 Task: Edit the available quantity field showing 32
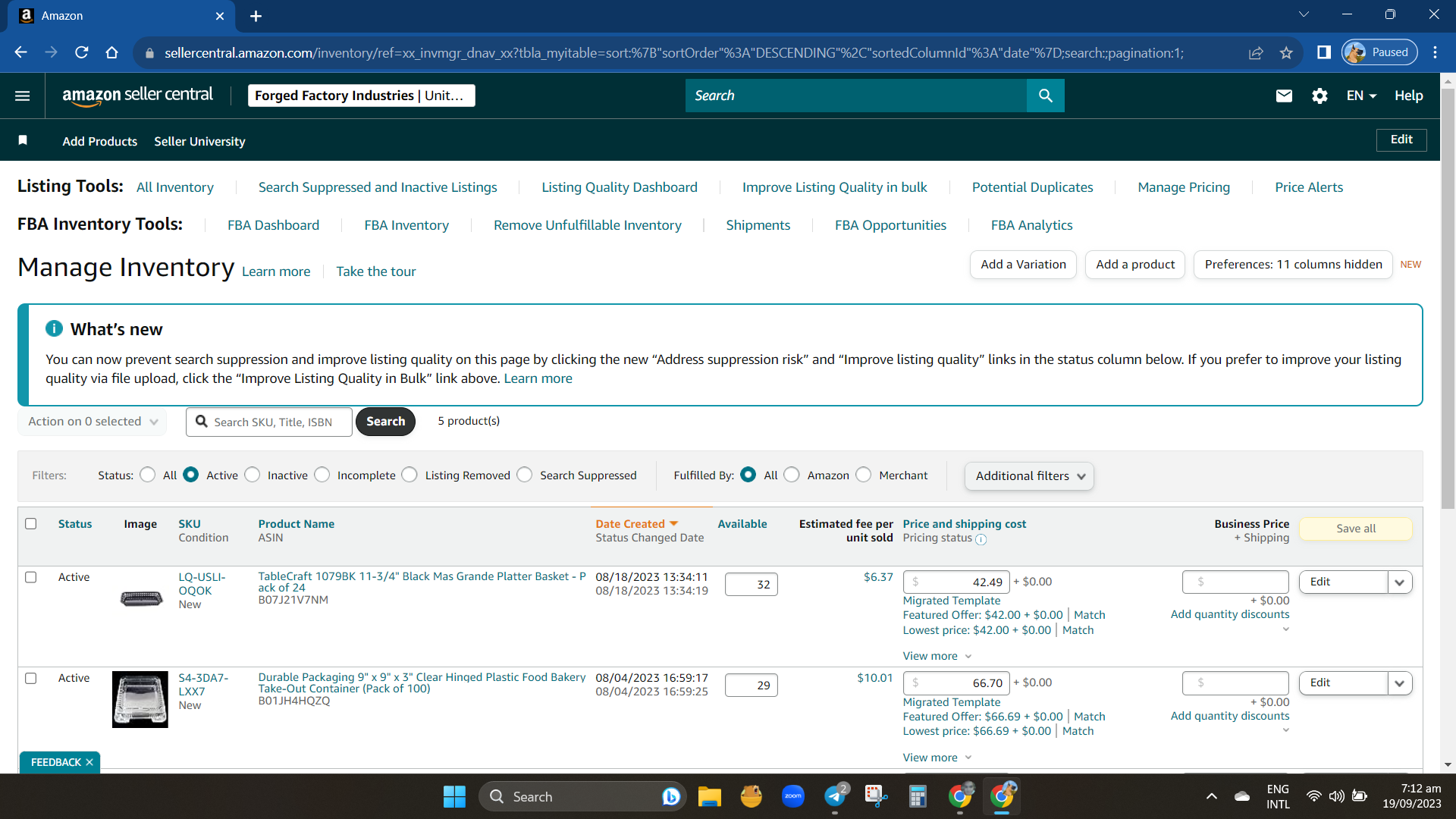pos(752,585)
